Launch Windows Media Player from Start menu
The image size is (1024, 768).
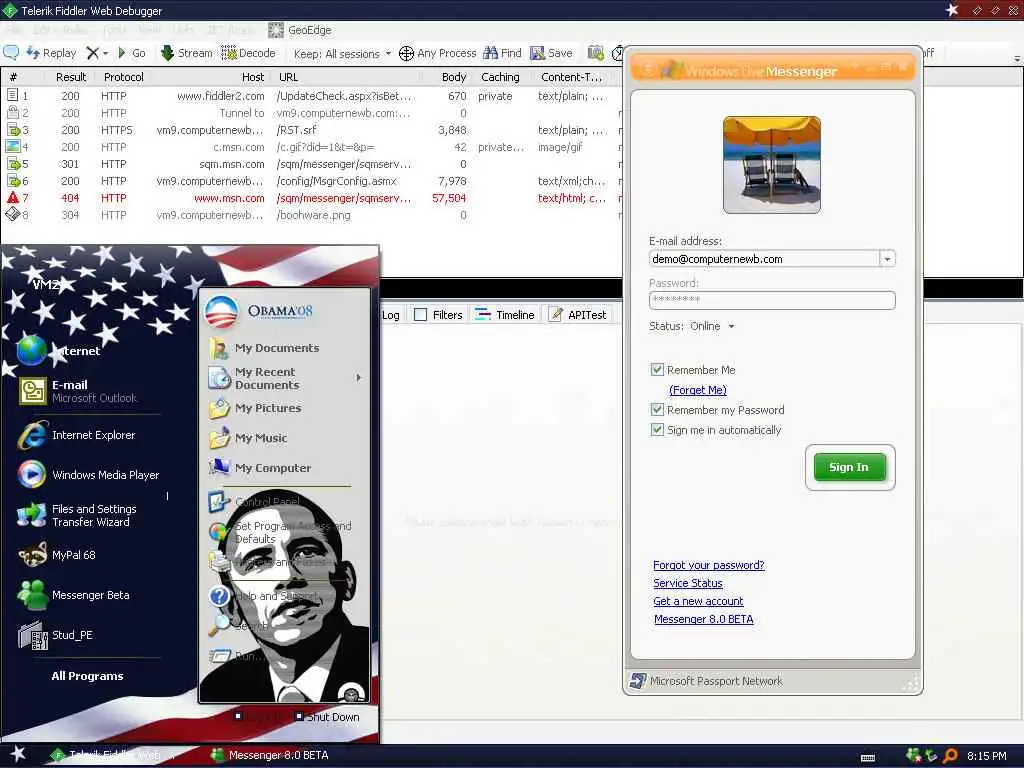[x=89, y=475]
